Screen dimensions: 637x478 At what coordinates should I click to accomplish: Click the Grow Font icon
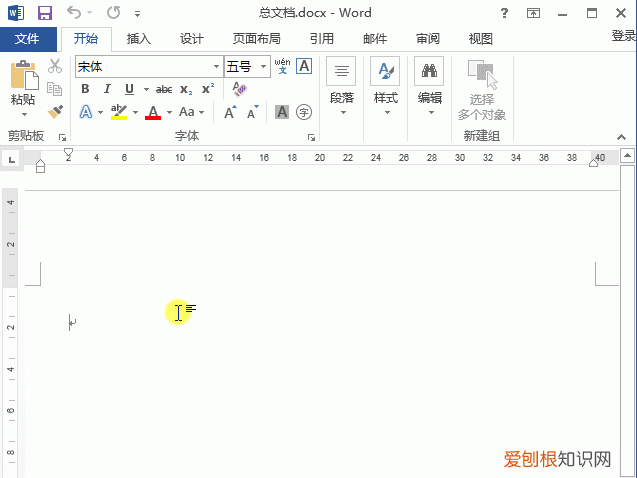tap(230, 112)
